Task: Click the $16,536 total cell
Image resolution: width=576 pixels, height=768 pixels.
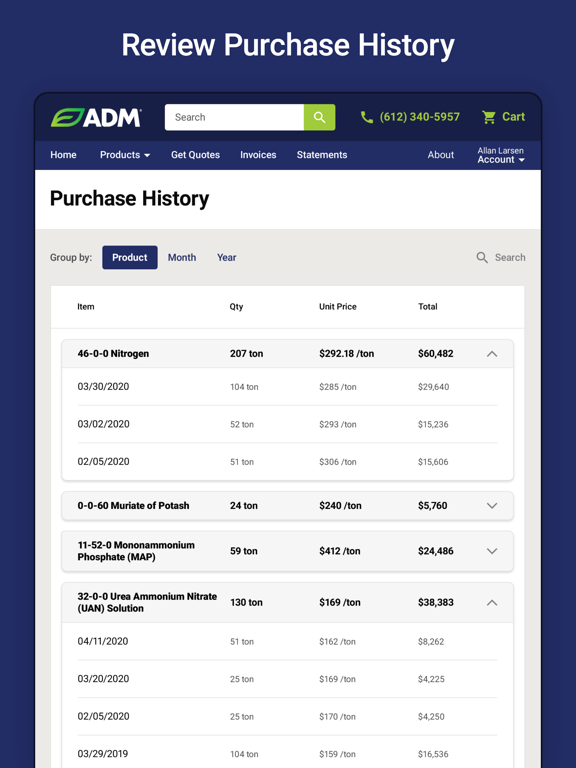Action: coord(433,754)
